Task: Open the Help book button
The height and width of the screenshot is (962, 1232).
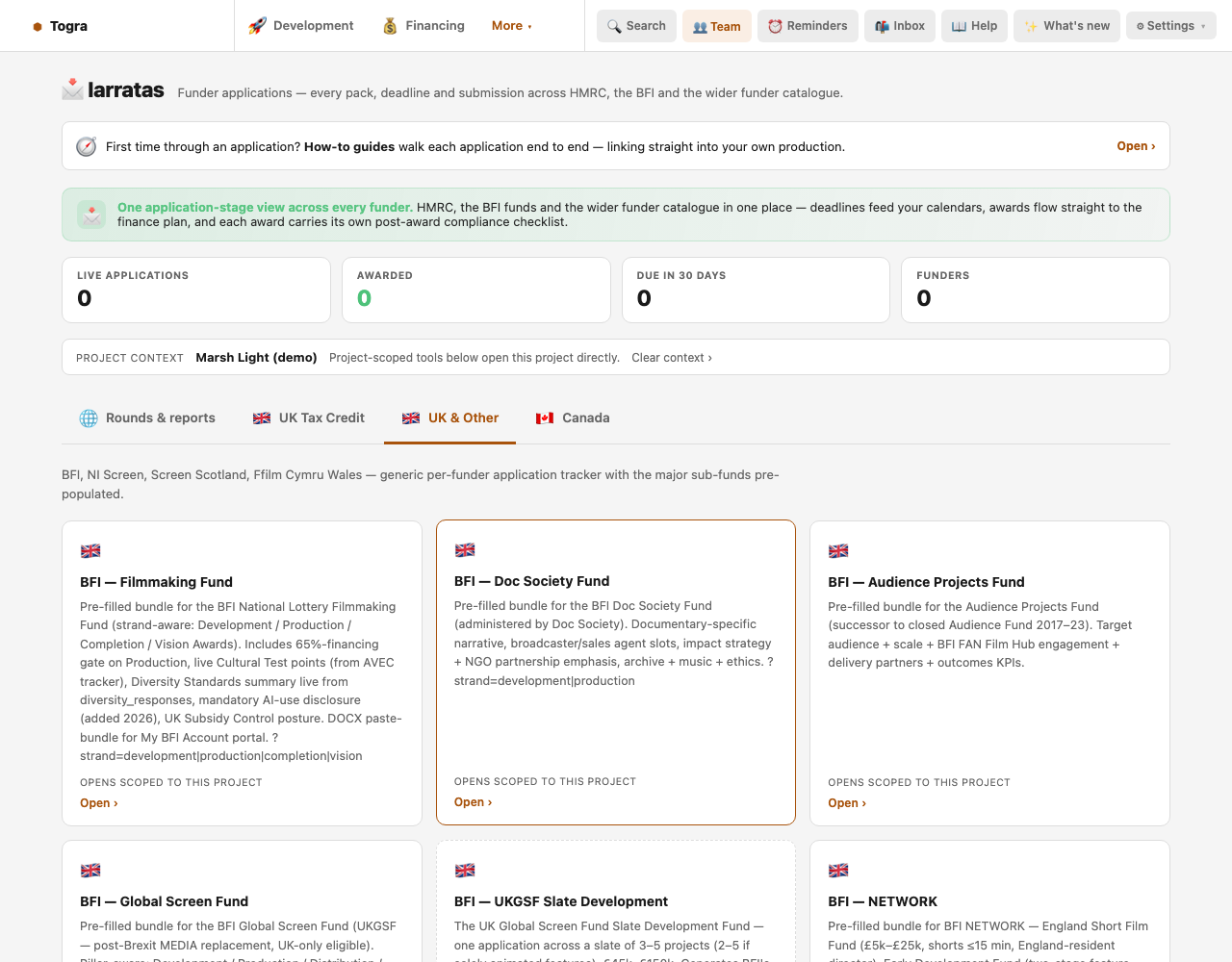Action: pos(974,26)
